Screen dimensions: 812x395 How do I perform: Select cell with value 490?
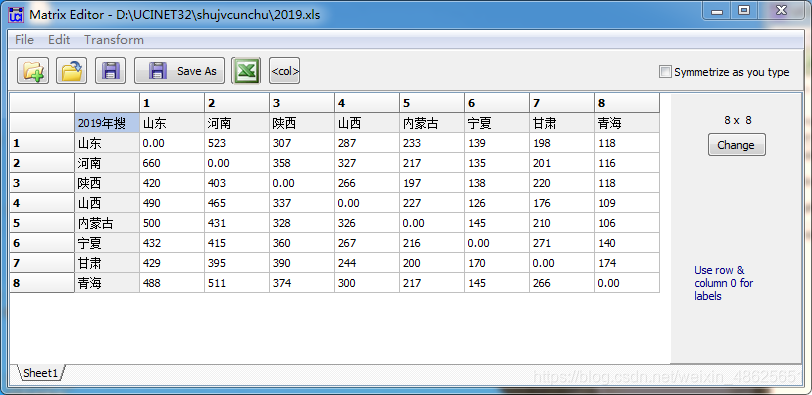[x=172, y=203]
